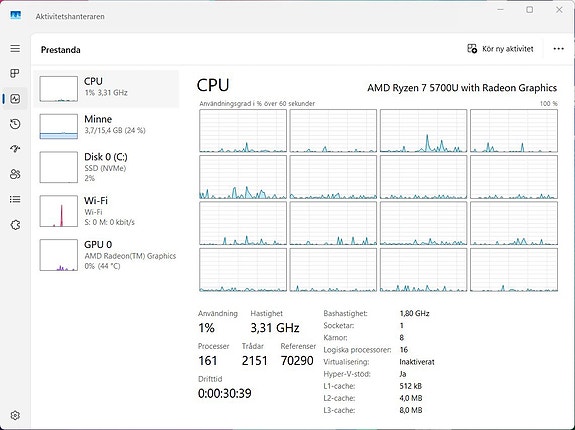The height and width of the screenshot is (430, 575).
Task: Open the Details list icon
Action: point(15,199)
